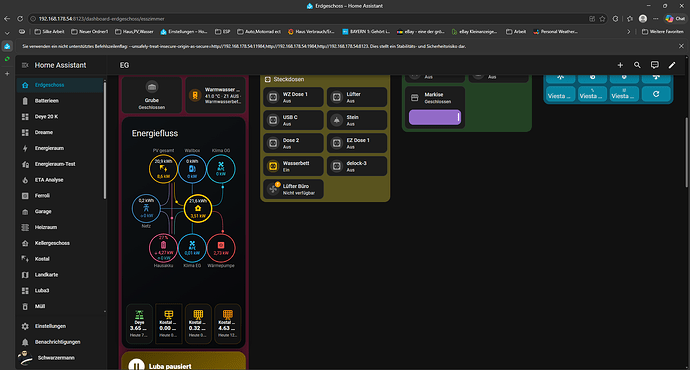The height and width of the screenshot is (370, 690).
Task: Click the Hausakku battery circle
Action: 163,248
